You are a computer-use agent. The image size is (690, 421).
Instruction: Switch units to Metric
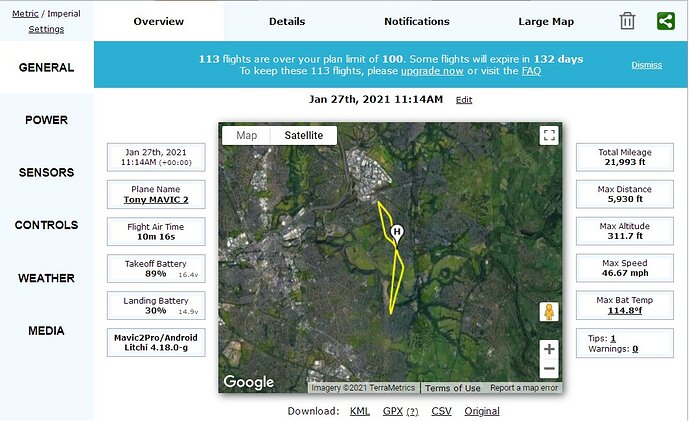(x=25, y=14)
